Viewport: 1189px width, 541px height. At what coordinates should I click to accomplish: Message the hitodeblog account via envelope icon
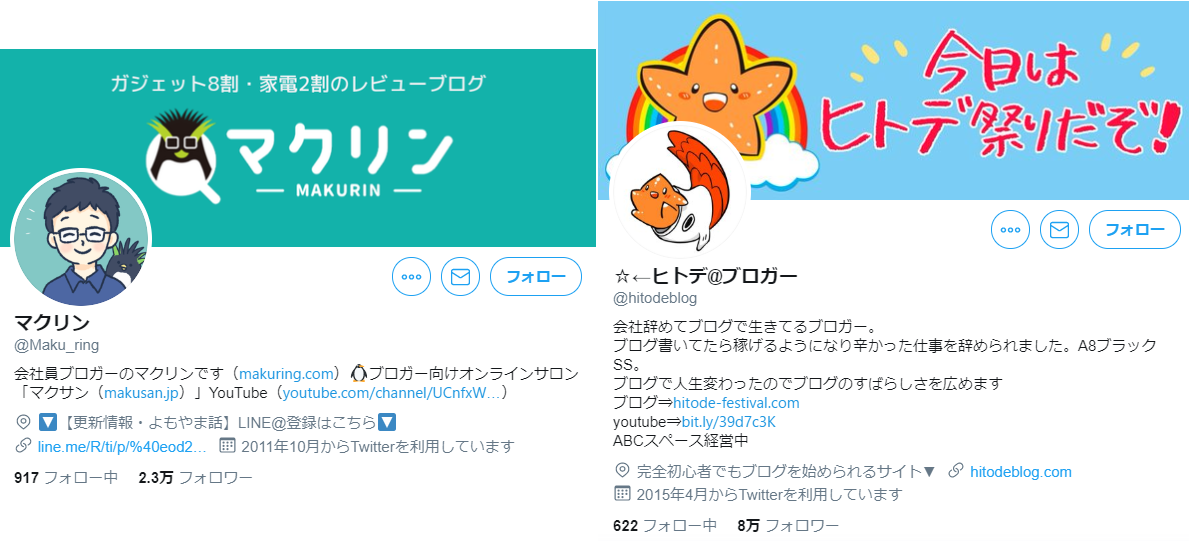point(1059,230)
